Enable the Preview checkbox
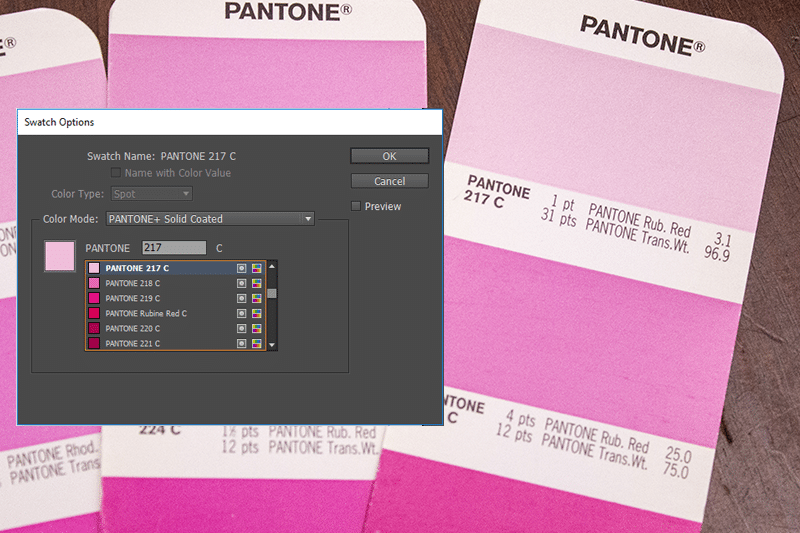 [356, 206]
